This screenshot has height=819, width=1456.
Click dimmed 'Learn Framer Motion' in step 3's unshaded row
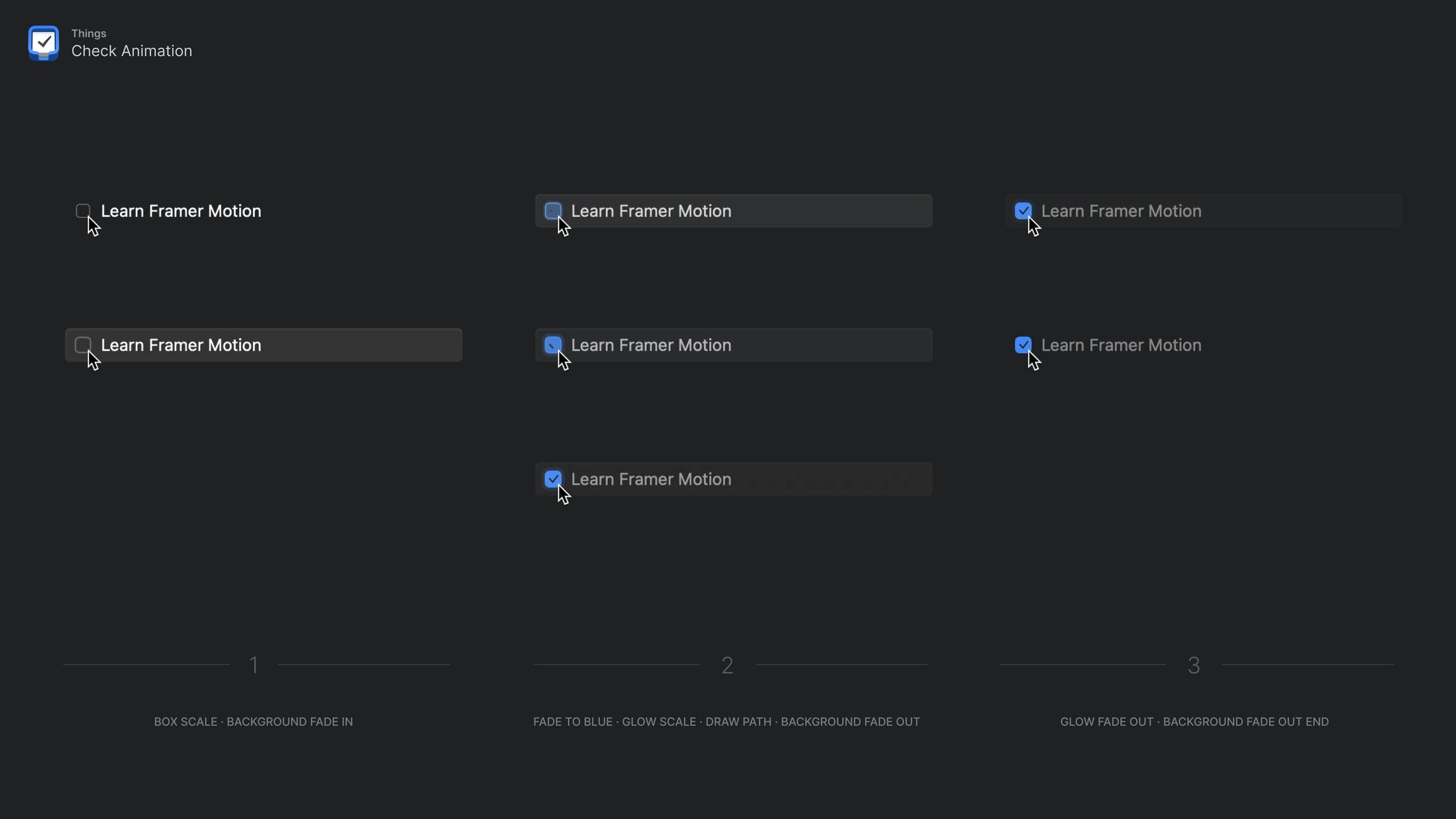coord(1121,345)
